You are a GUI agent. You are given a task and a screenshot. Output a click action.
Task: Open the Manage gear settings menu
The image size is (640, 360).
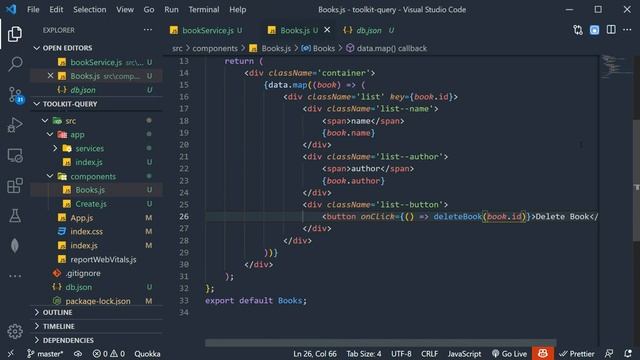point(15,331)
